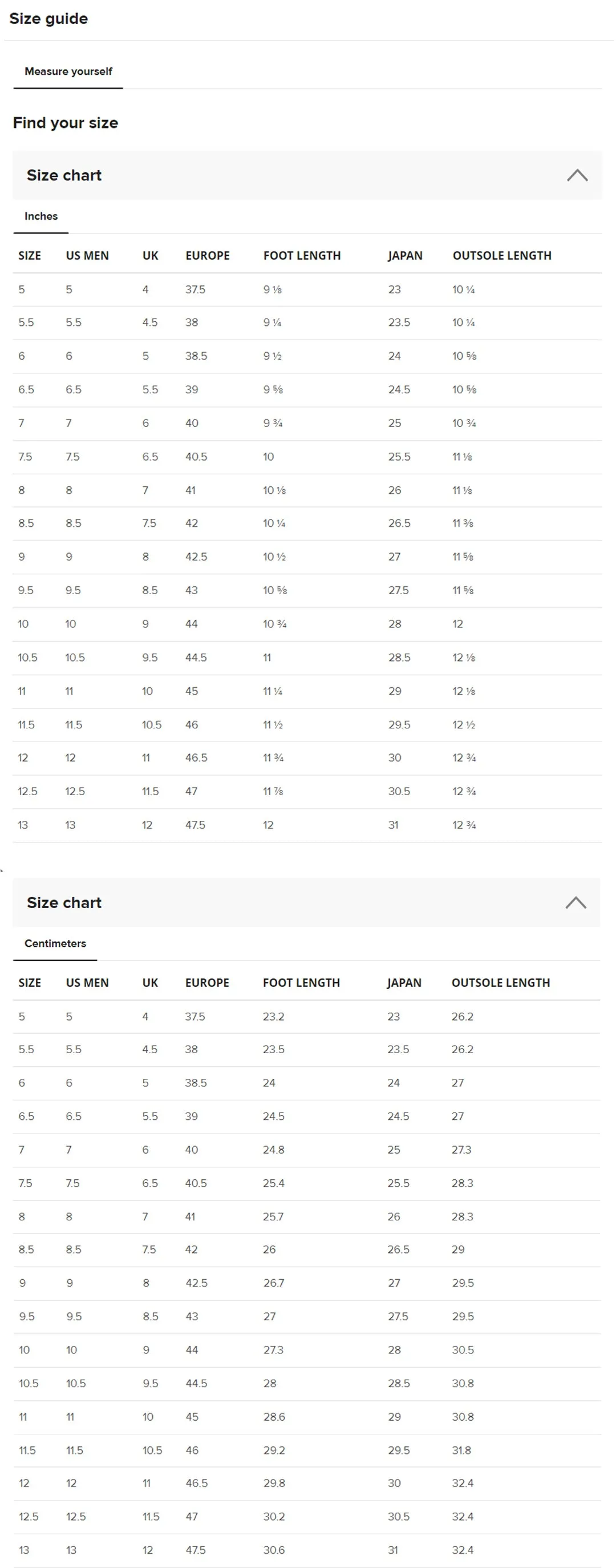Select Europe 42.5 cell in inches table
The width and height of the screenshot is (616, 1568).
(196, 557)
